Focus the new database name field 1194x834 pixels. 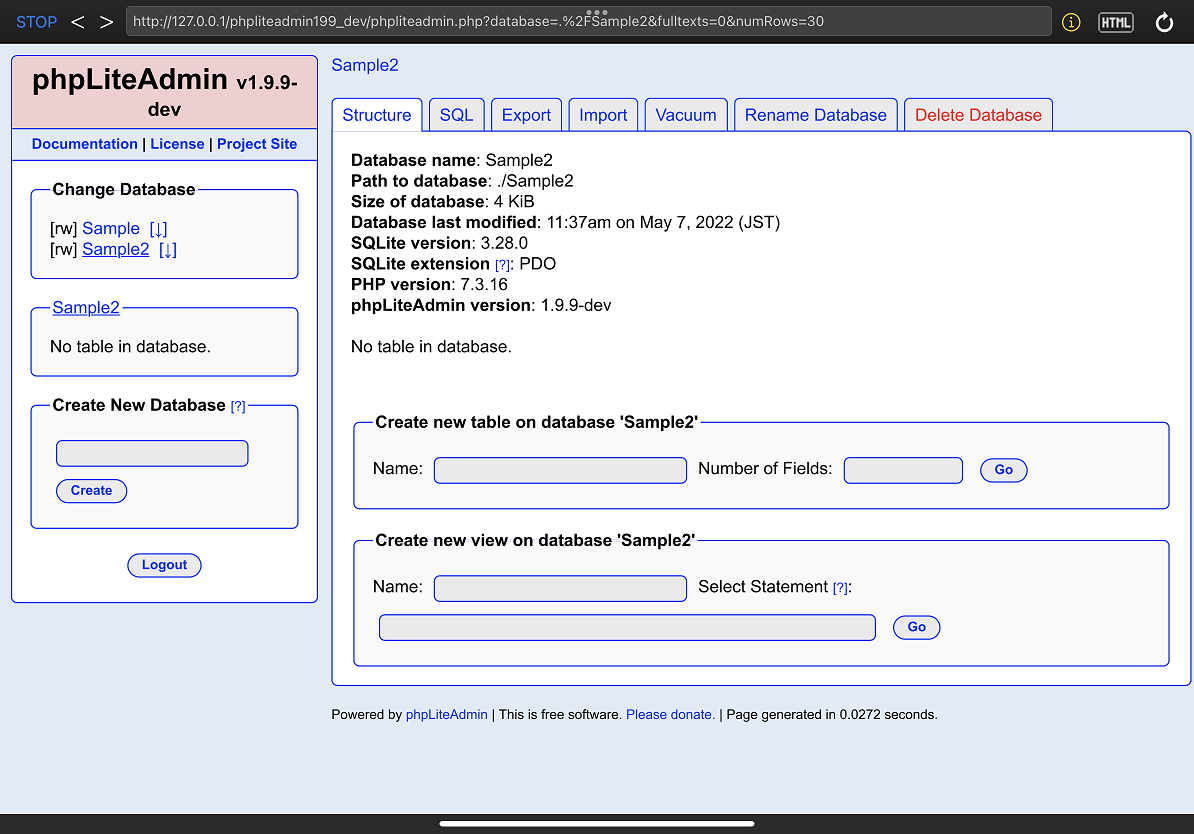(152, 453)
